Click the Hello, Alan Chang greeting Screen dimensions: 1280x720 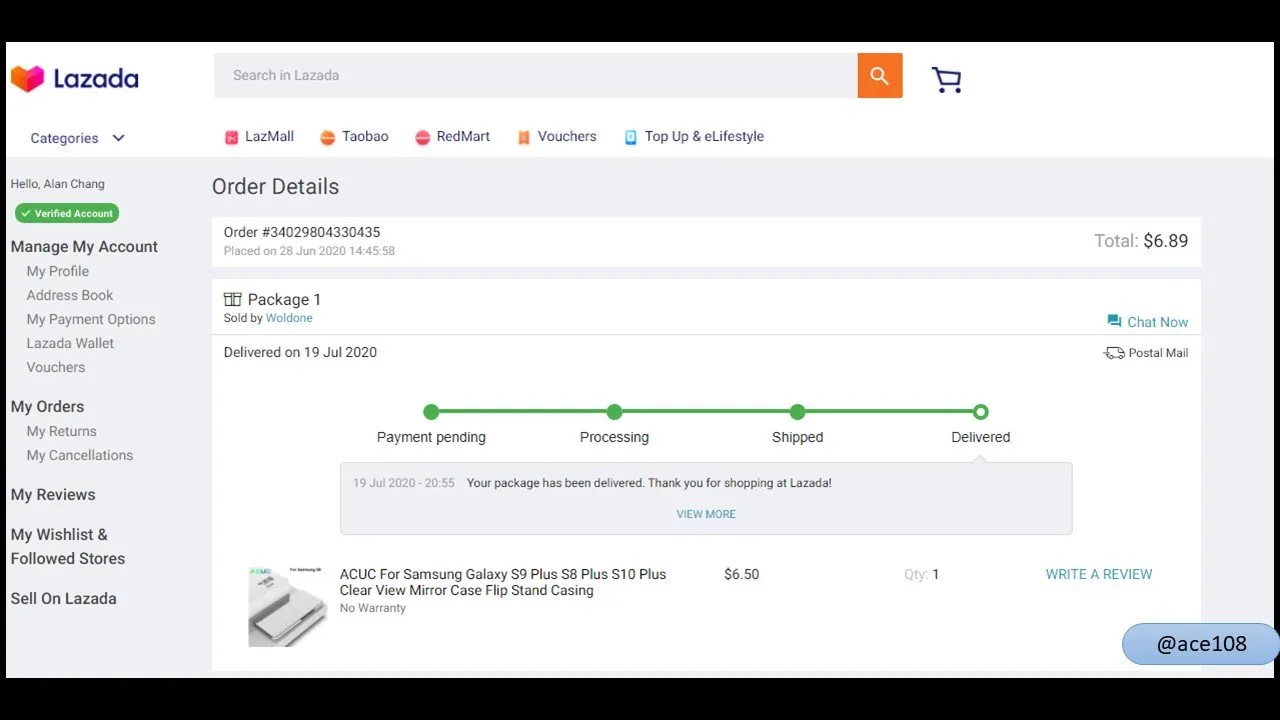tap(58, 184)
